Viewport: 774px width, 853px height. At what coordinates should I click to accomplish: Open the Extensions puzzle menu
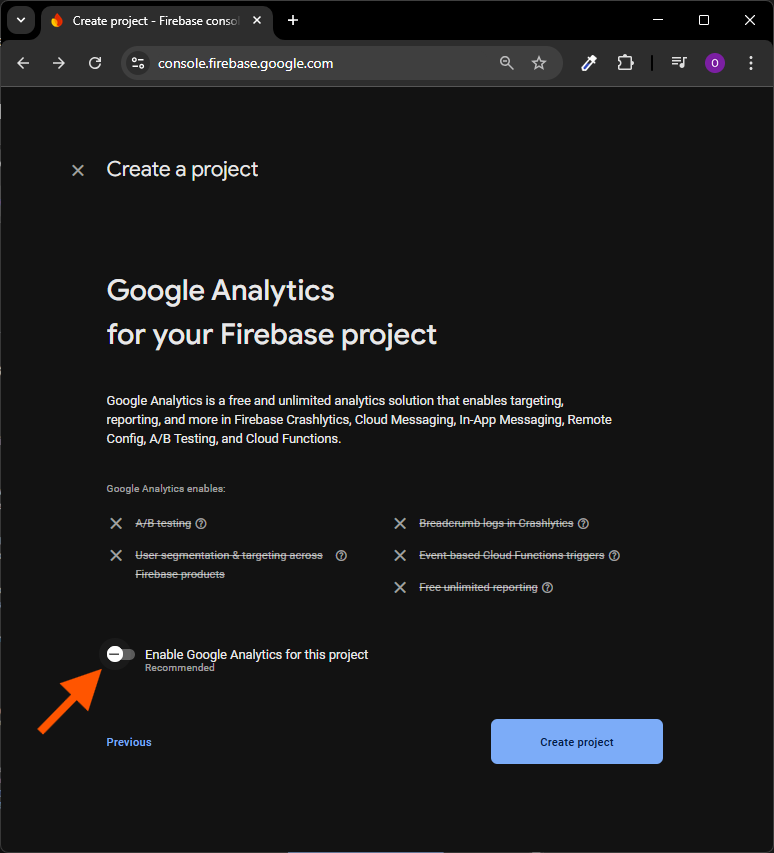pos(625,63)
